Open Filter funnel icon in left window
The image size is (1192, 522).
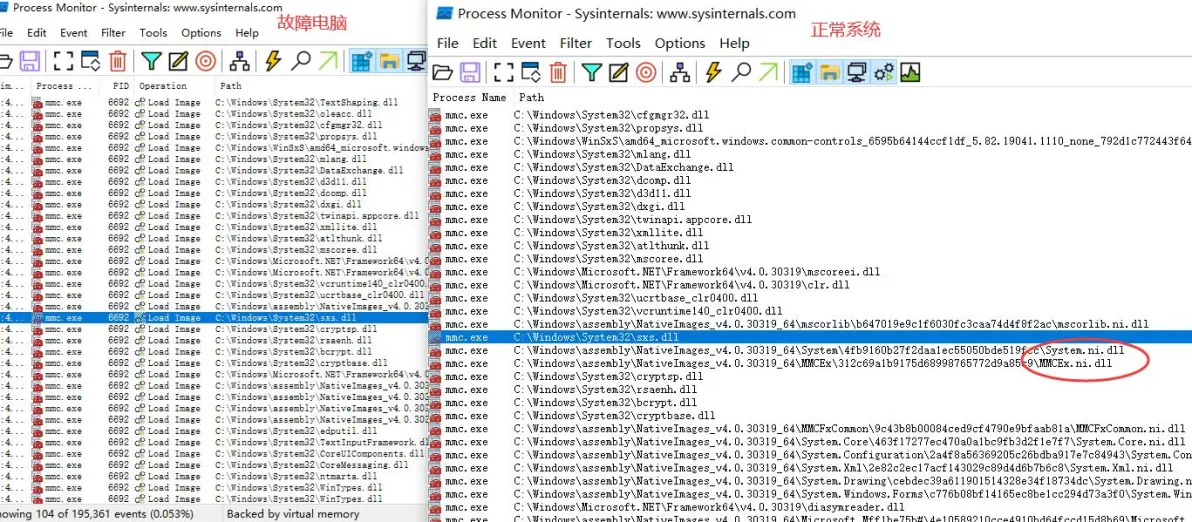pyautogui.click(x=152, y=61)
